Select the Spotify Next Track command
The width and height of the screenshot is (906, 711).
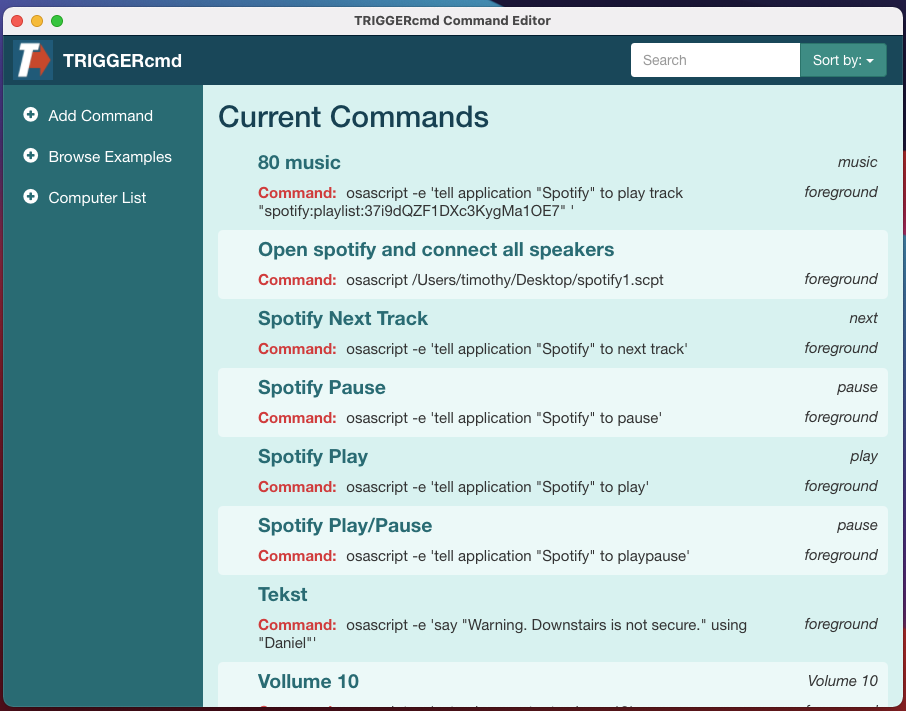[343, 318]
